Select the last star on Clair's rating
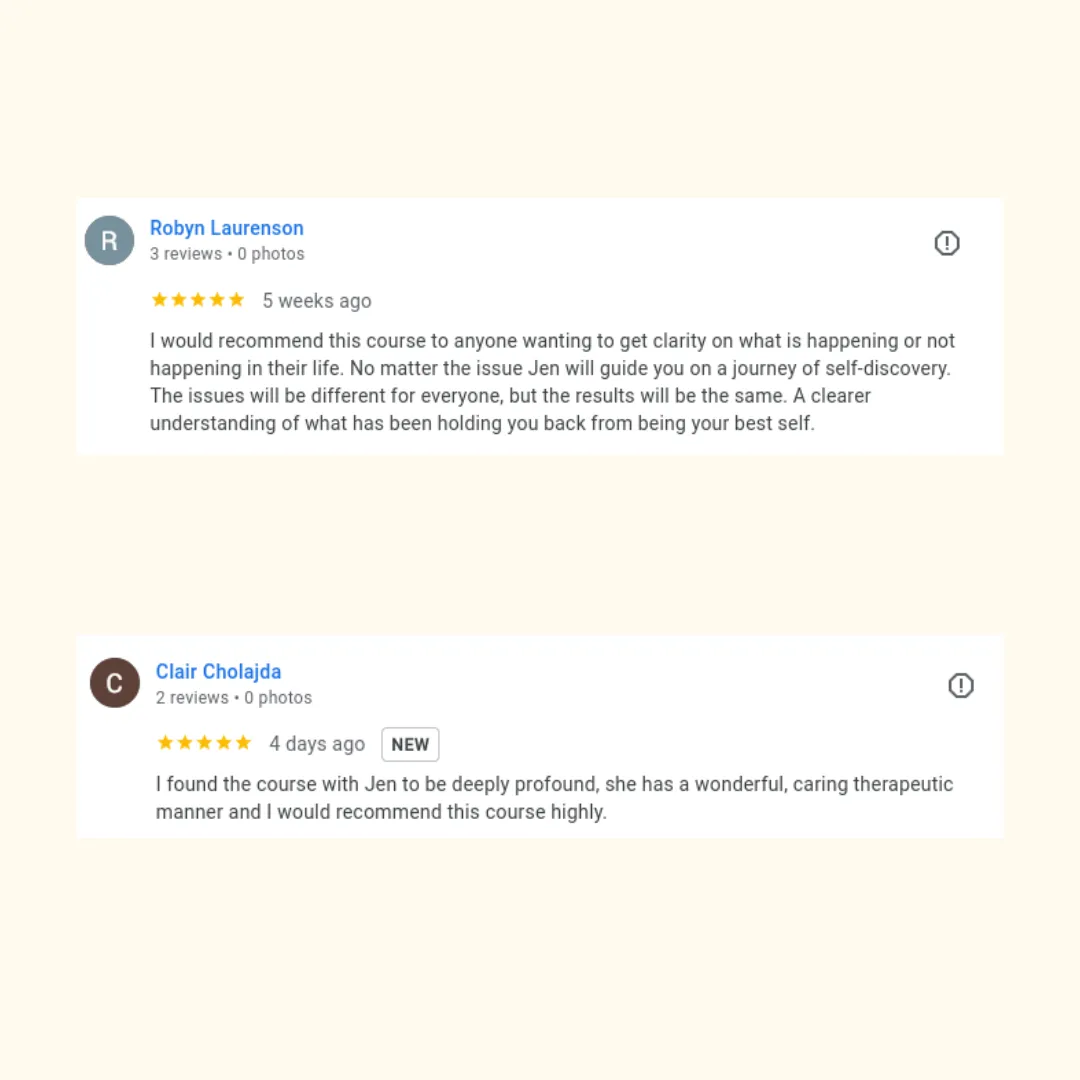1080x1080 pixels. [244, 742]
